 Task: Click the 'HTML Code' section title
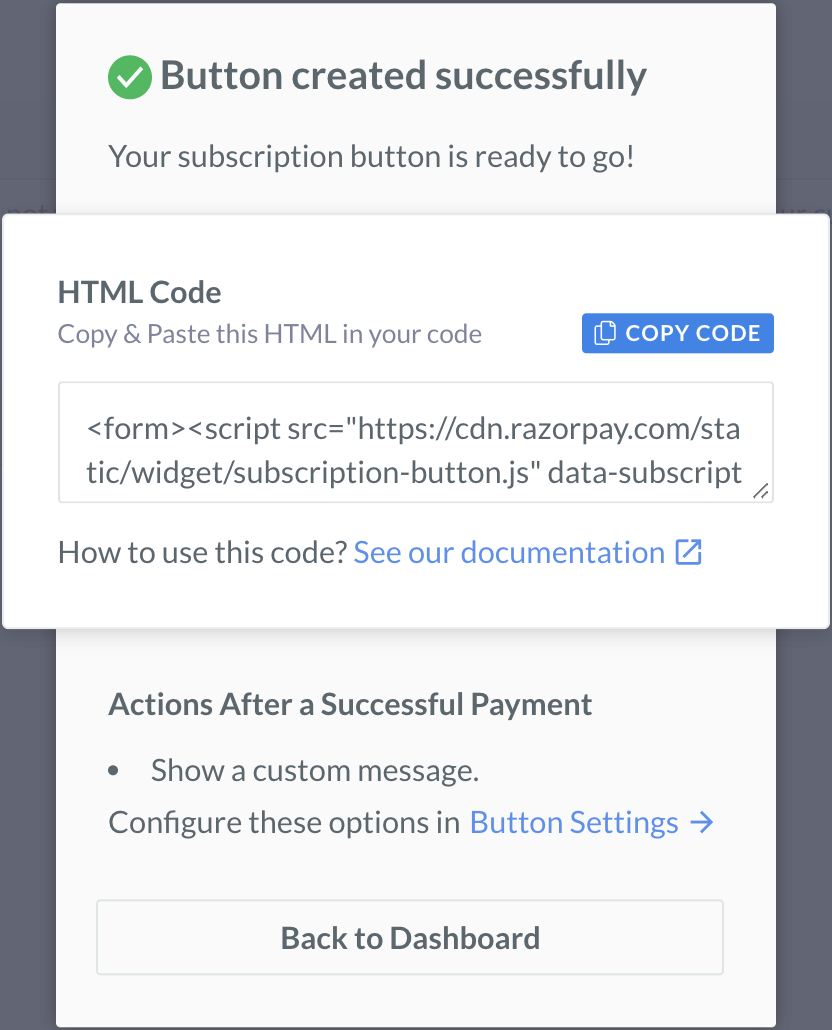[x=139, y=292]
